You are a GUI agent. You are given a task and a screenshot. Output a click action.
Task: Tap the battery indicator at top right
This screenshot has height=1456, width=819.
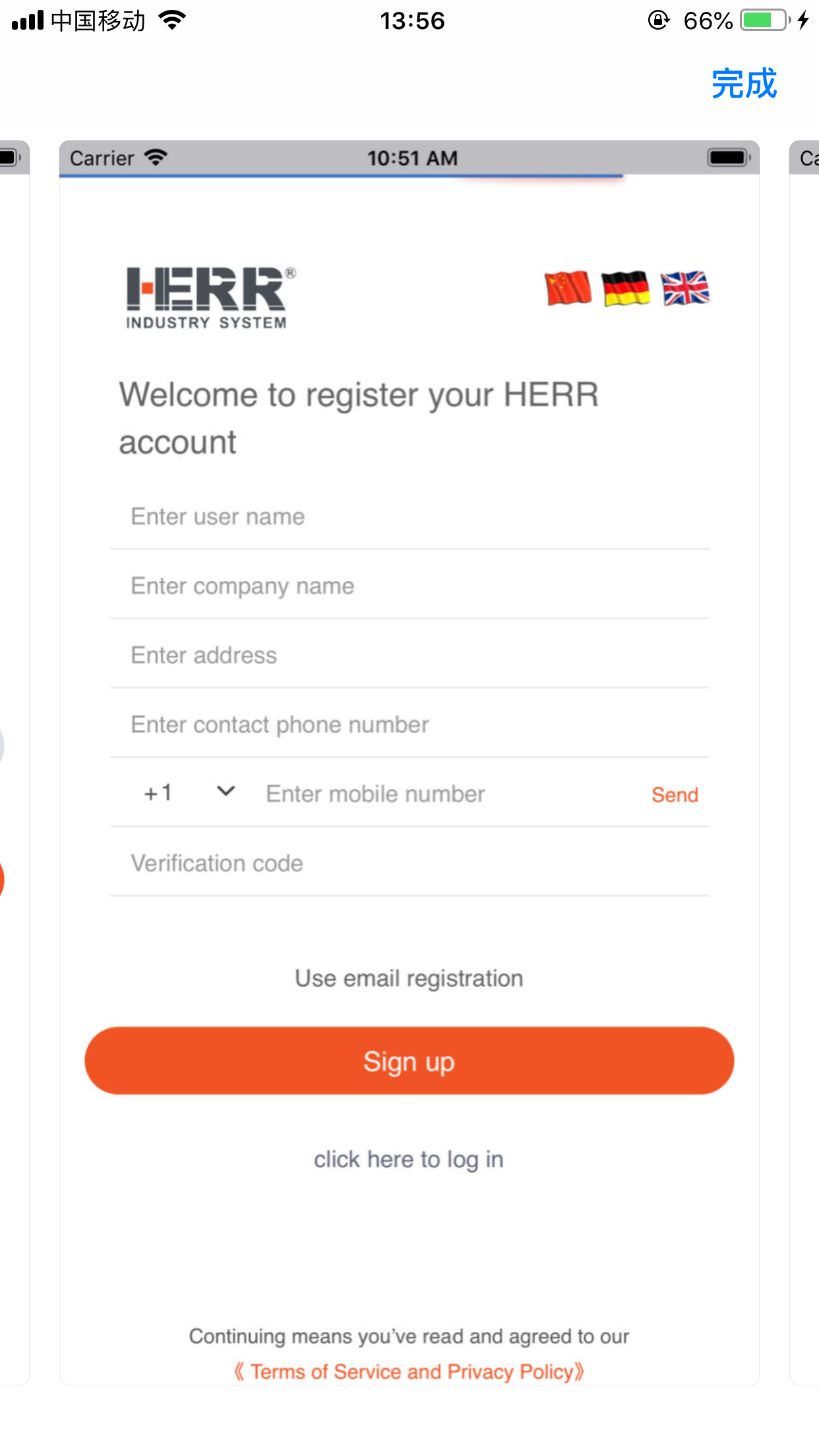pos(765,20)
